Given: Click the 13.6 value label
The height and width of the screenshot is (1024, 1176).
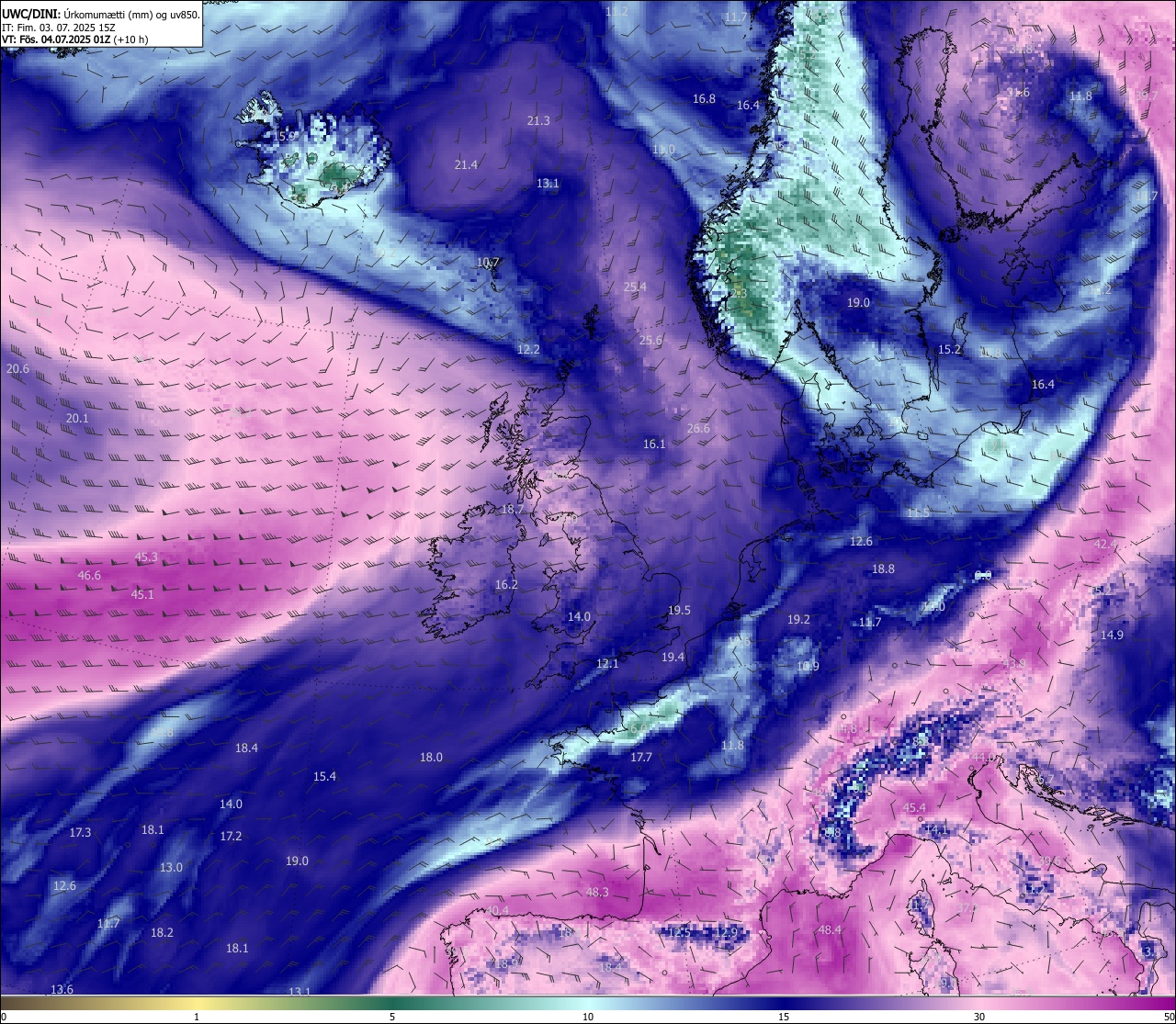Looking at the screenshot, I should pyautogui.click(x=62, y=990).
